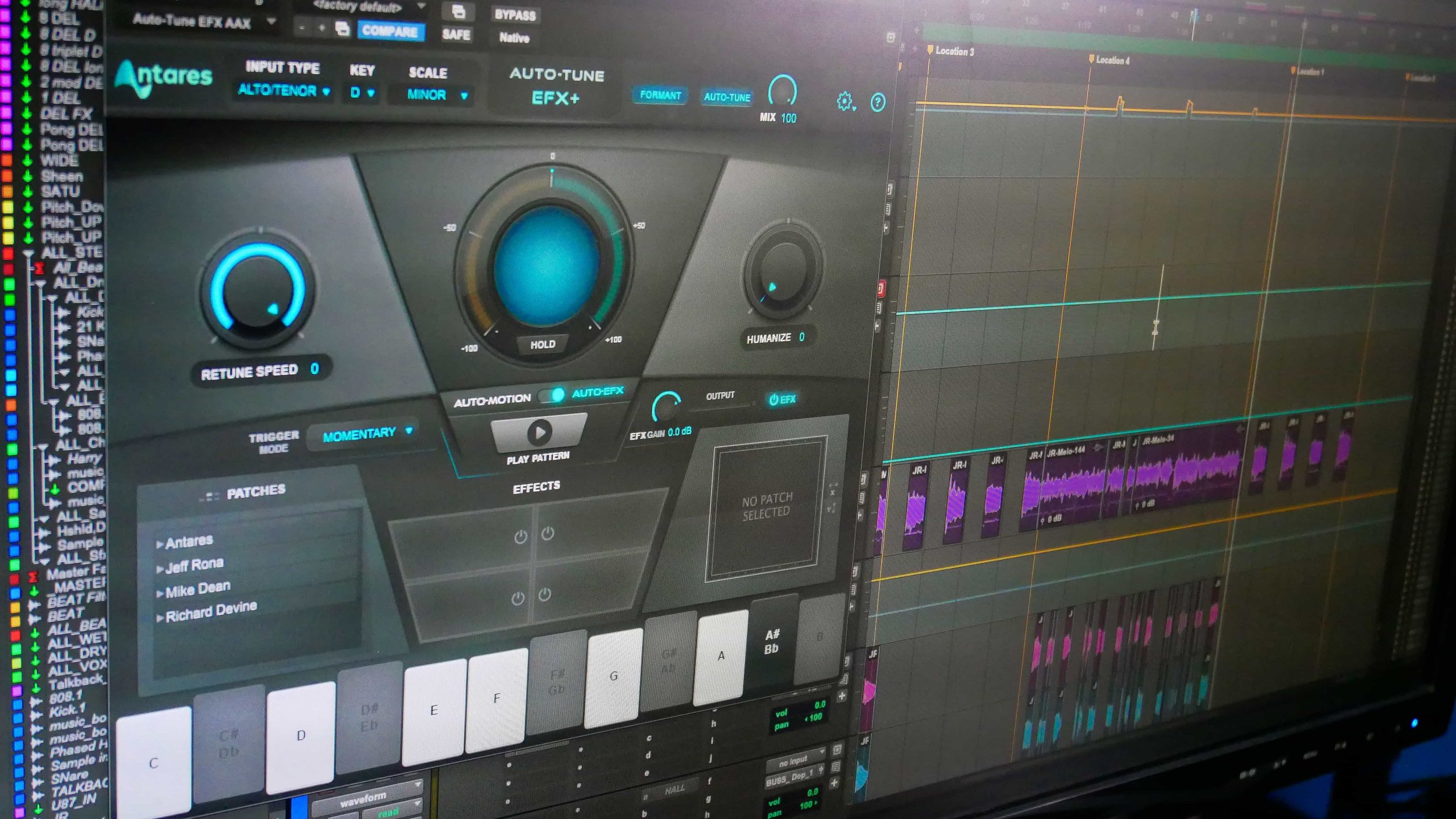Select the Sheen track in track list

[x=61, y=176]
